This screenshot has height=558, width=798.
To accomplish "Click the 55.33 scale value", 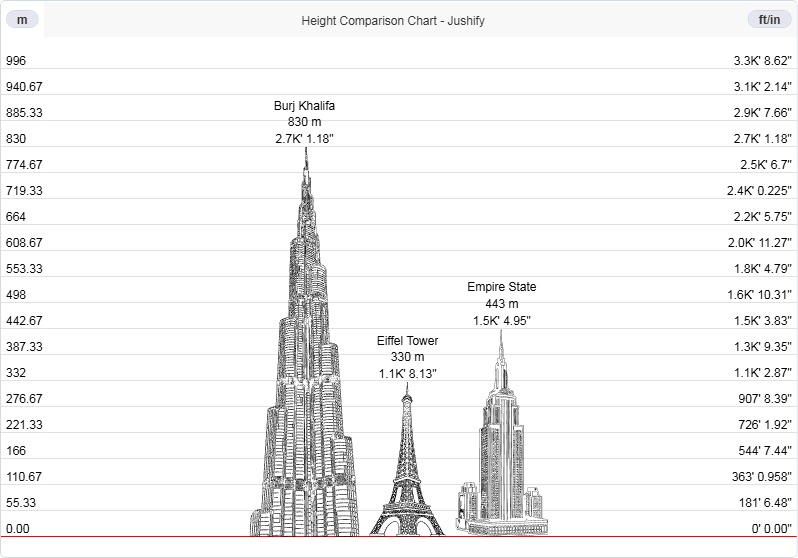I will (21, 503).
